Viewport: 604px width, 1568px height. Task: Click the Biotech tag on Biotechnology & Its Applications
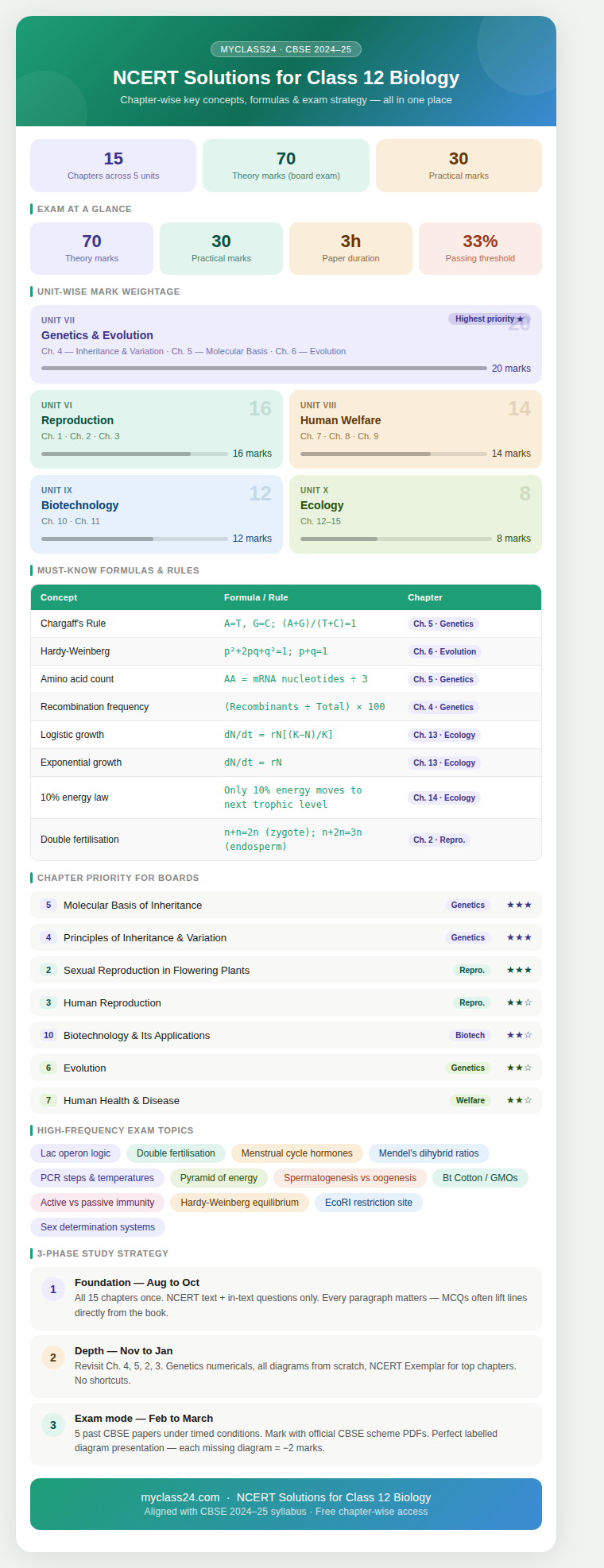[x=470, y=1035]
